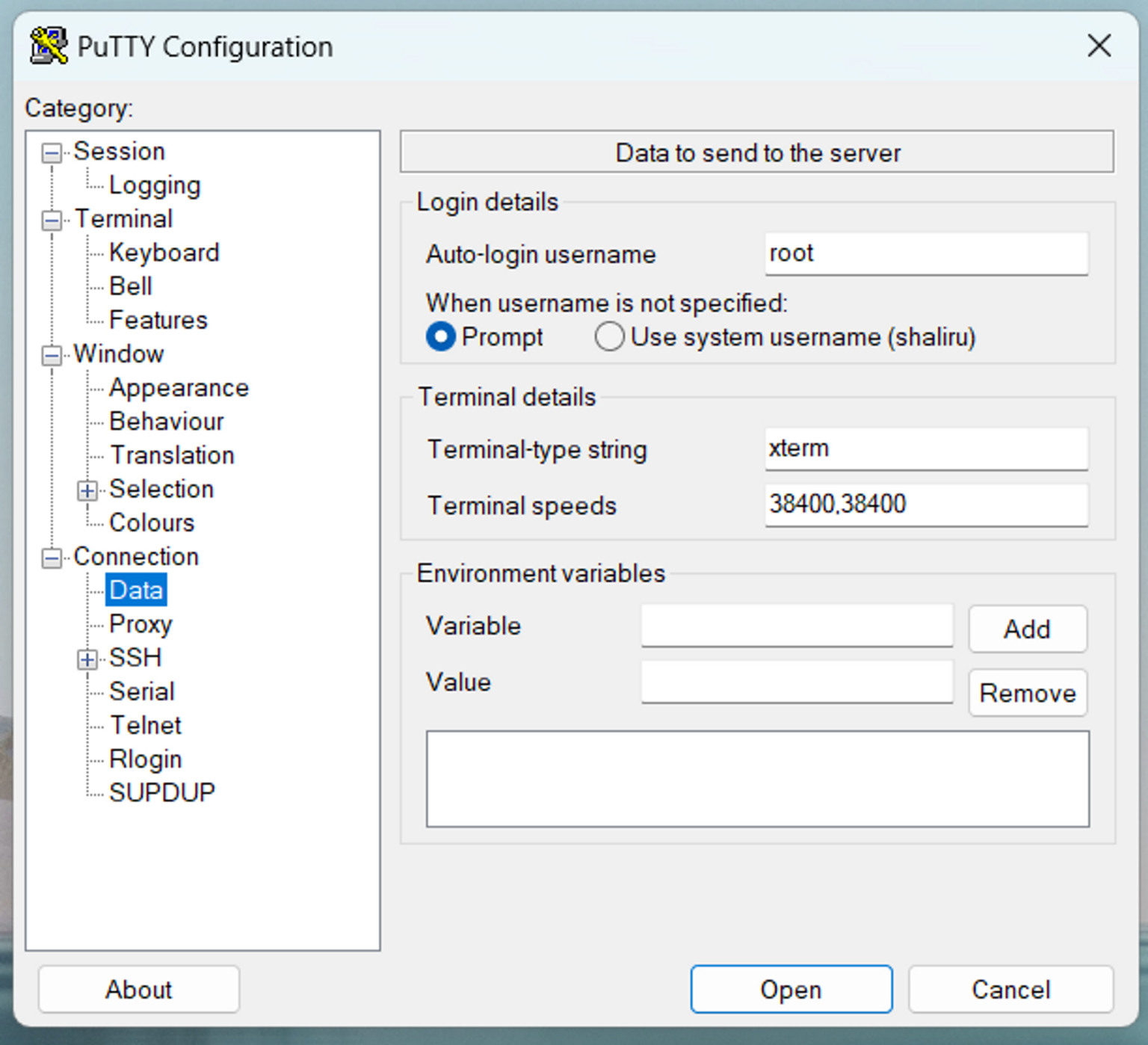Click the Add environment variable button
Viewport: 1148px width, 1045px height.
pyautogui.click(x=1027, y=629)
